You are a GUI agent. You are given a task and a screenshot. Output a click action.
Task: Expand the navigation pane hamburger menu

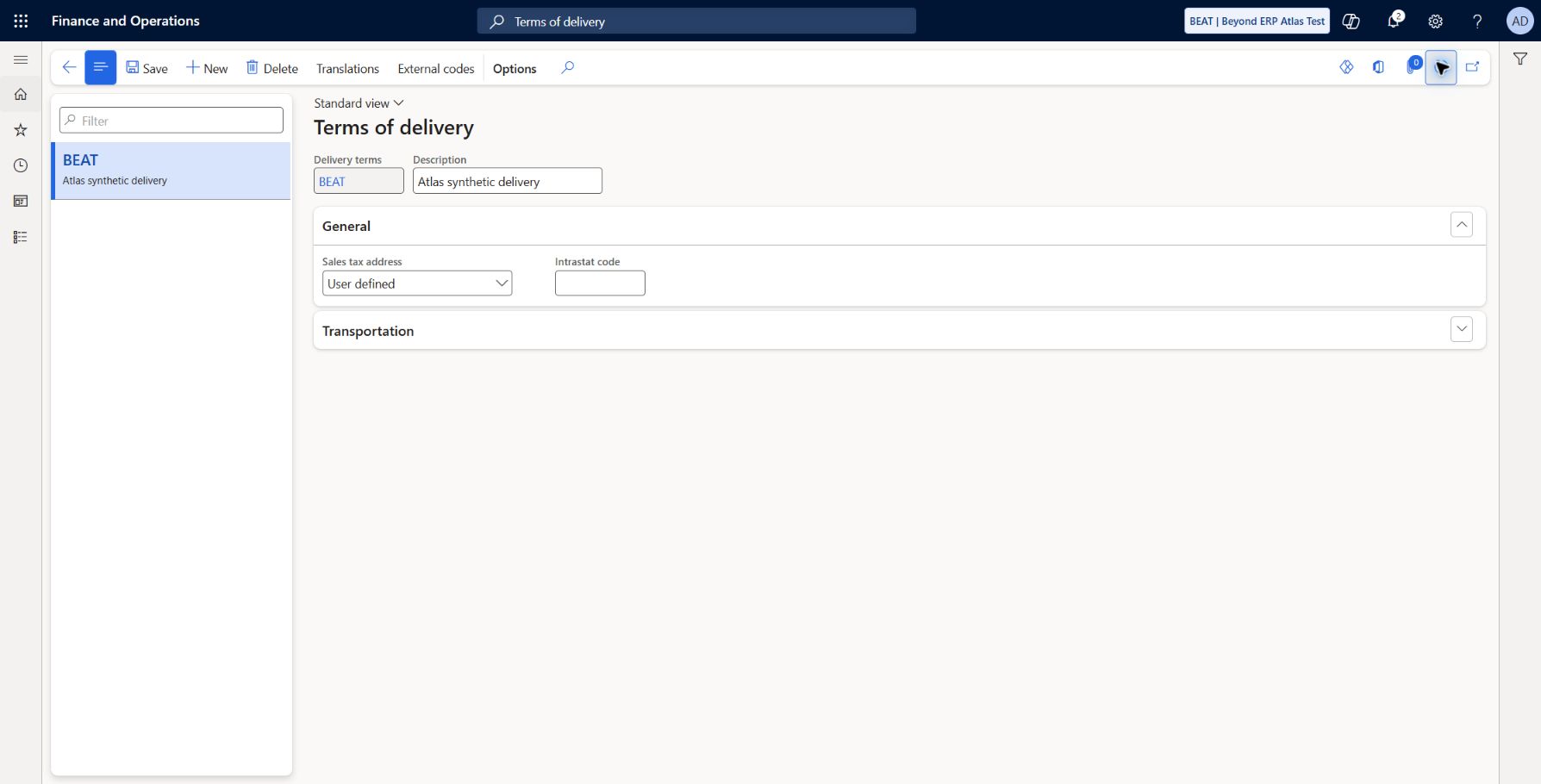[21, 59]
